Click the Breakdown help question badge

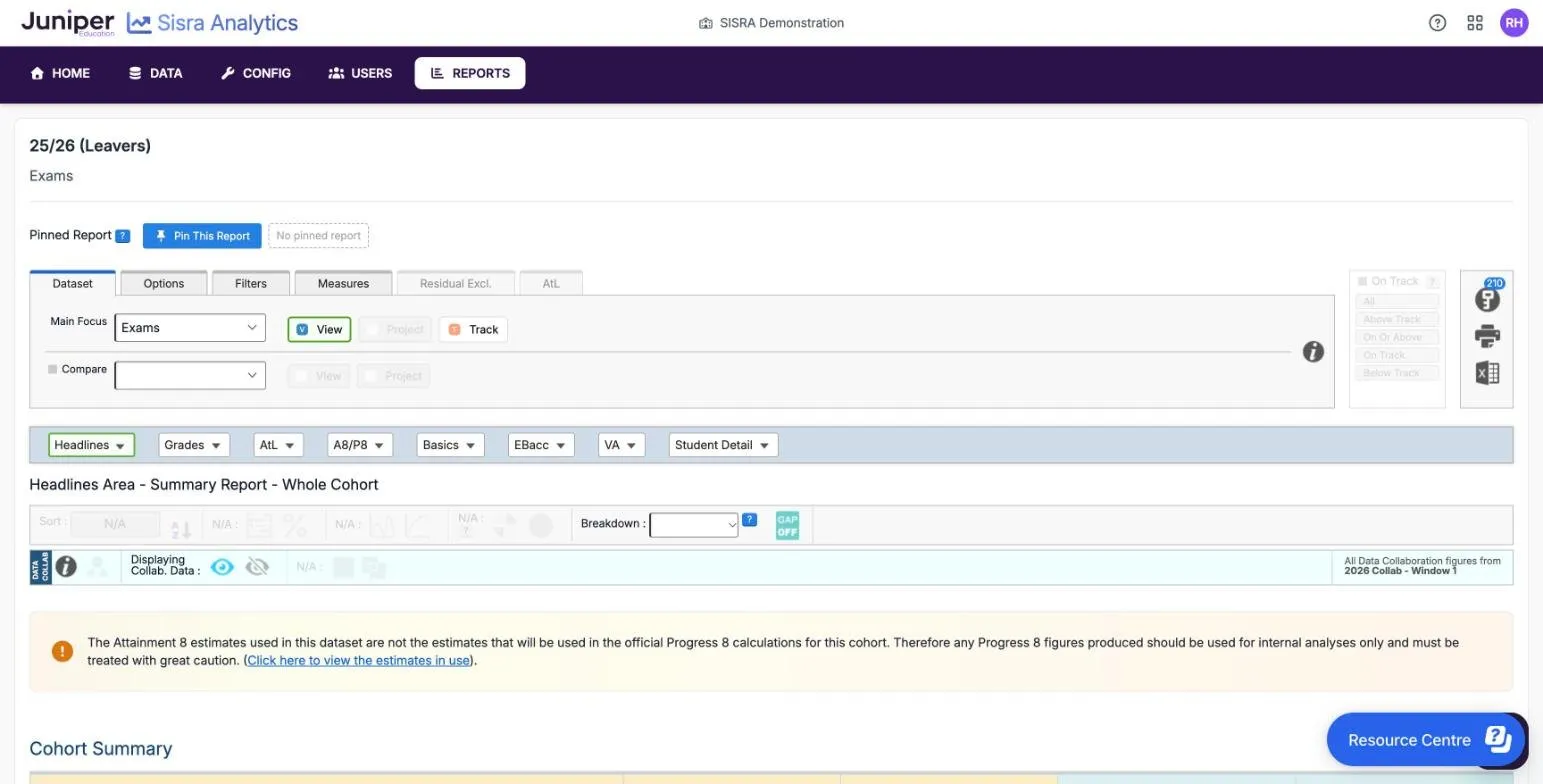[x=750, y=520]
